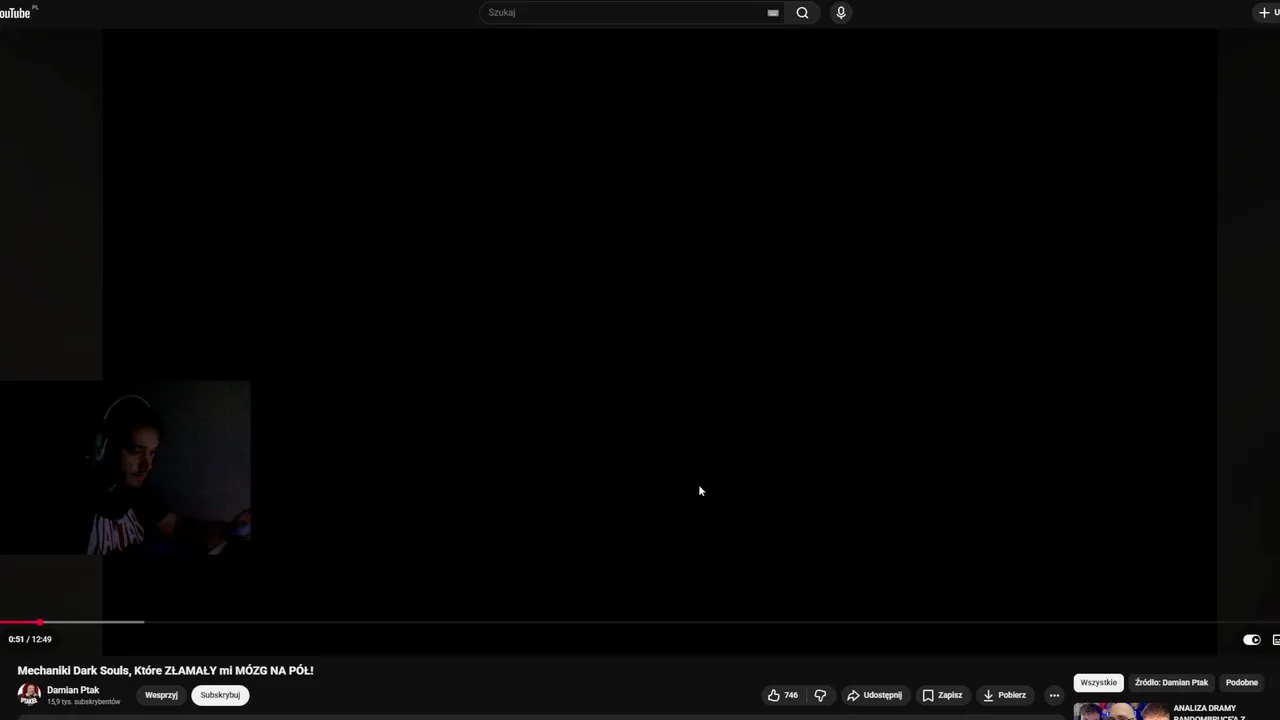Open Damian Ptak channel avatar
The height and width of the screenshot is (720, 1280).
pyautogui.click(x=29, y=695)
